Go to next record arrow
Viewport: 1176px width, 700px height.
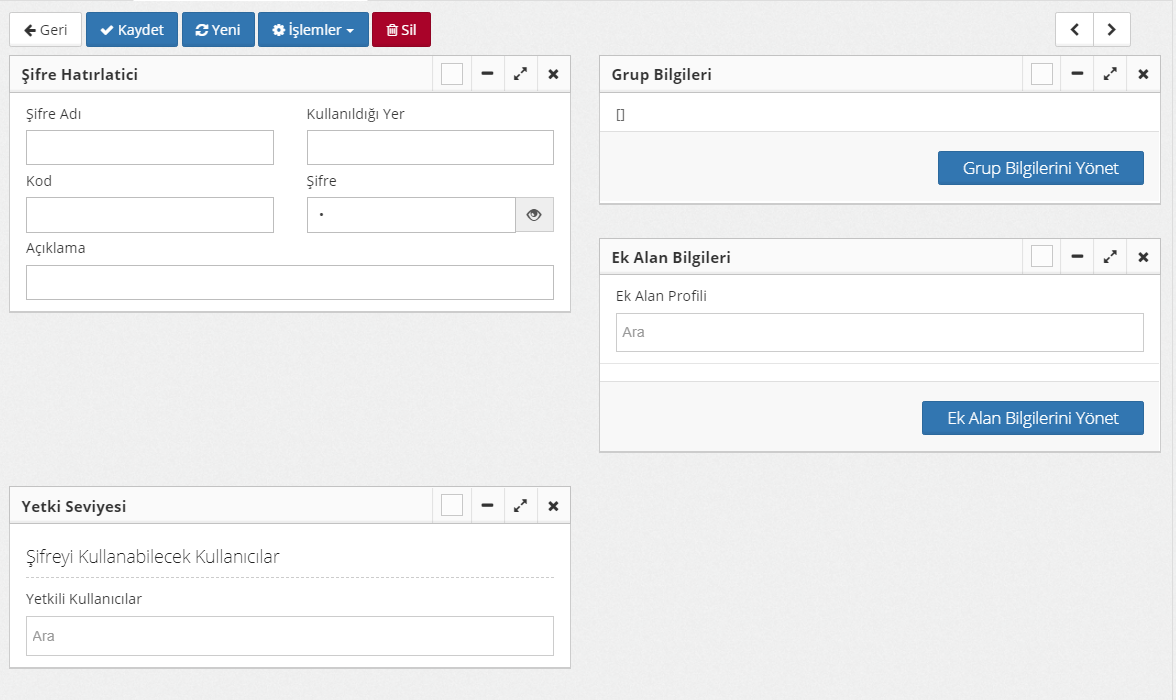[x=1111, y=30]
